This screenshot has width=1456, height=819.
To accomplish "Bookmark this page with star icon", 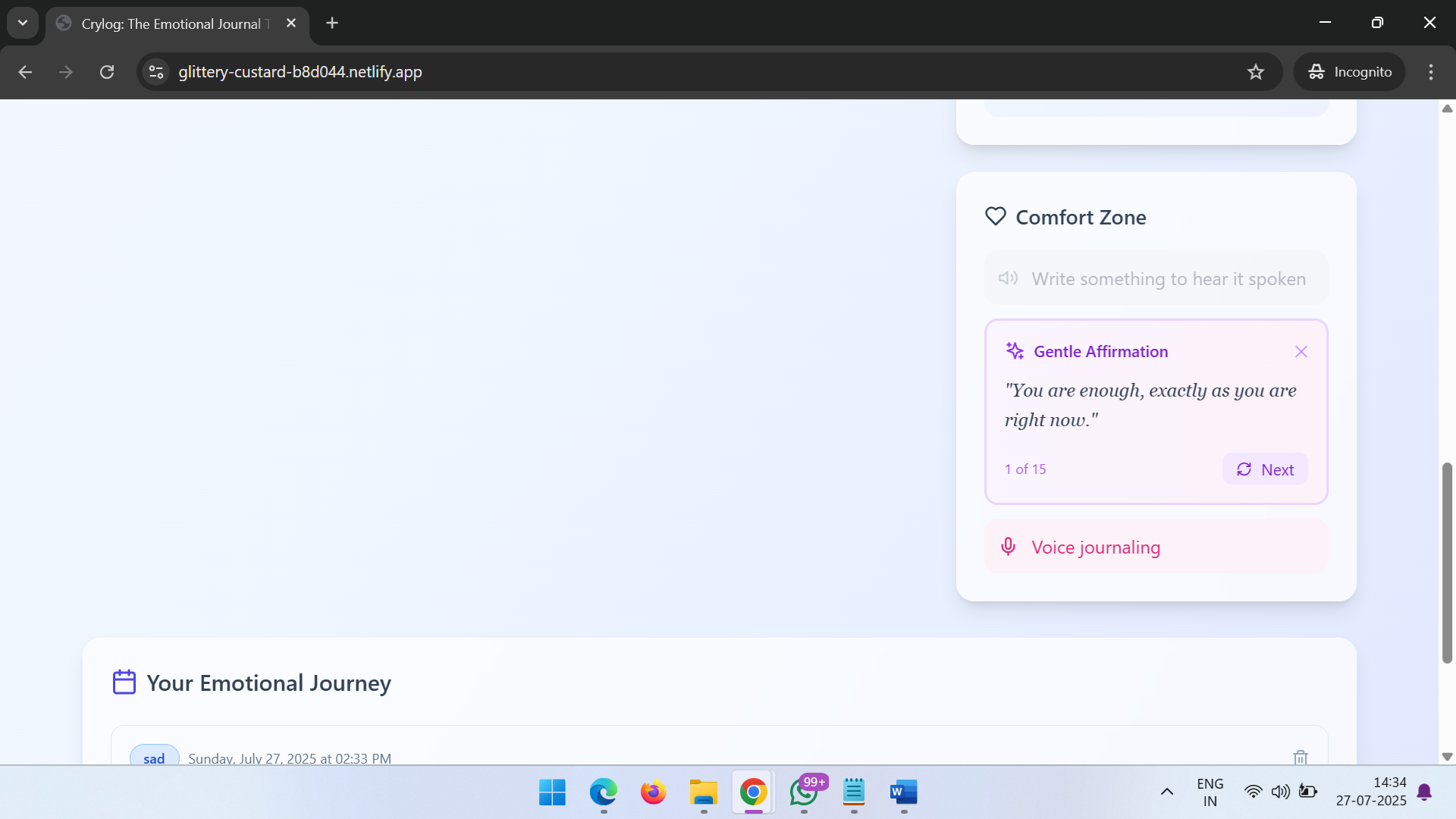I will tap(1256, 72).
